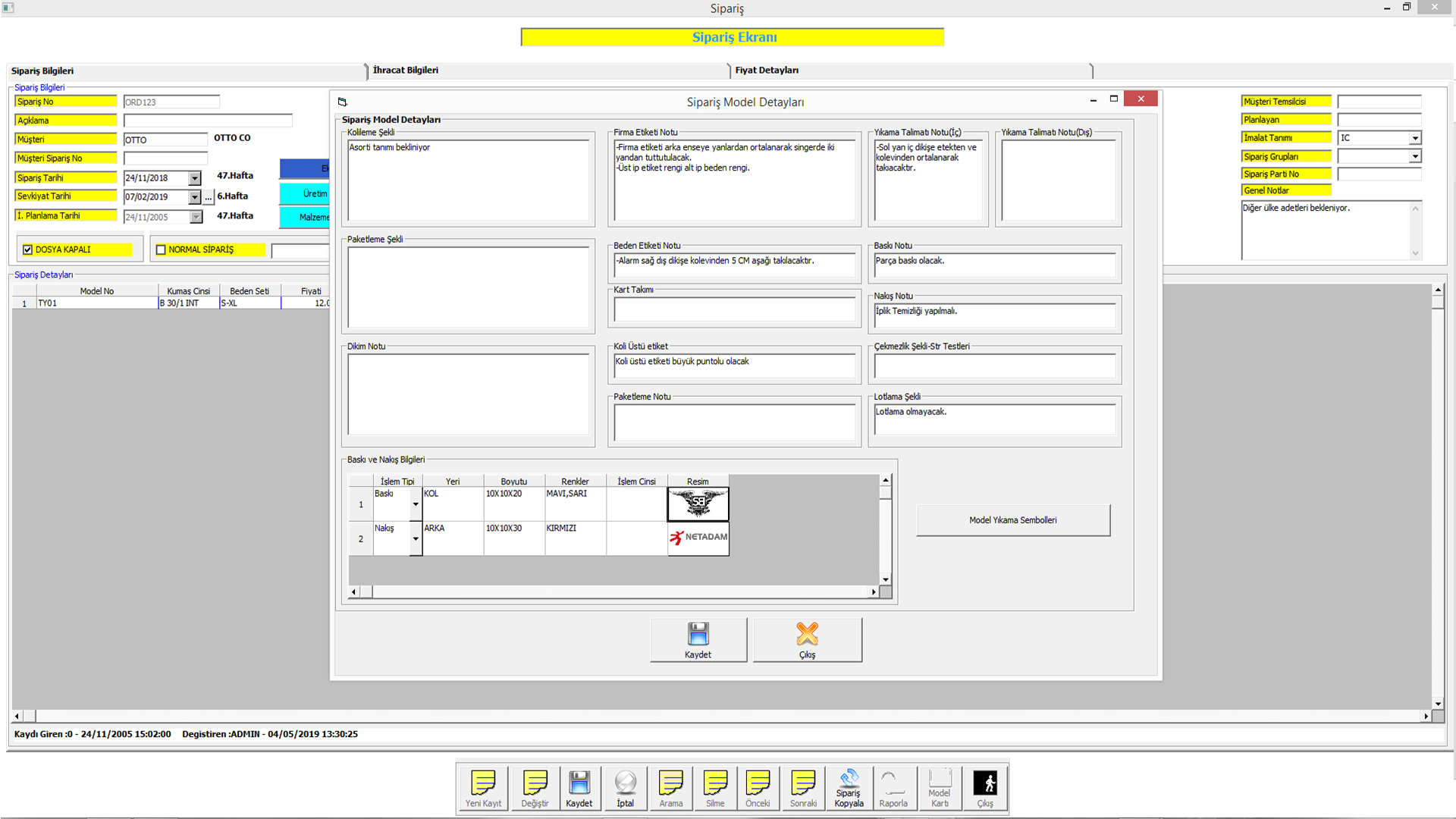Click the Sipariş Kopyala icon
Screen dimensions: 1456x819
pos(849,787)
